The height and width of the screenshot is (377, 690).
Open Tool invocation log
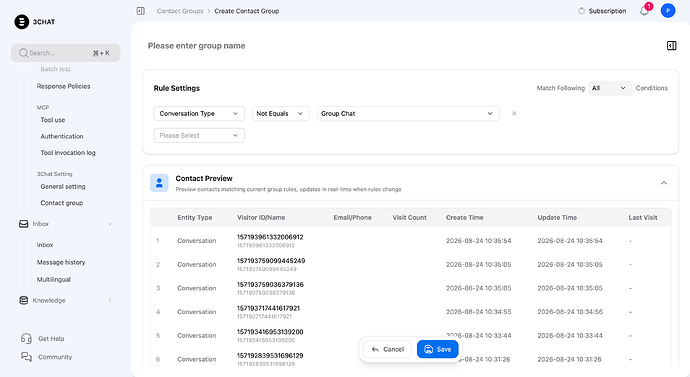point(68,153)
